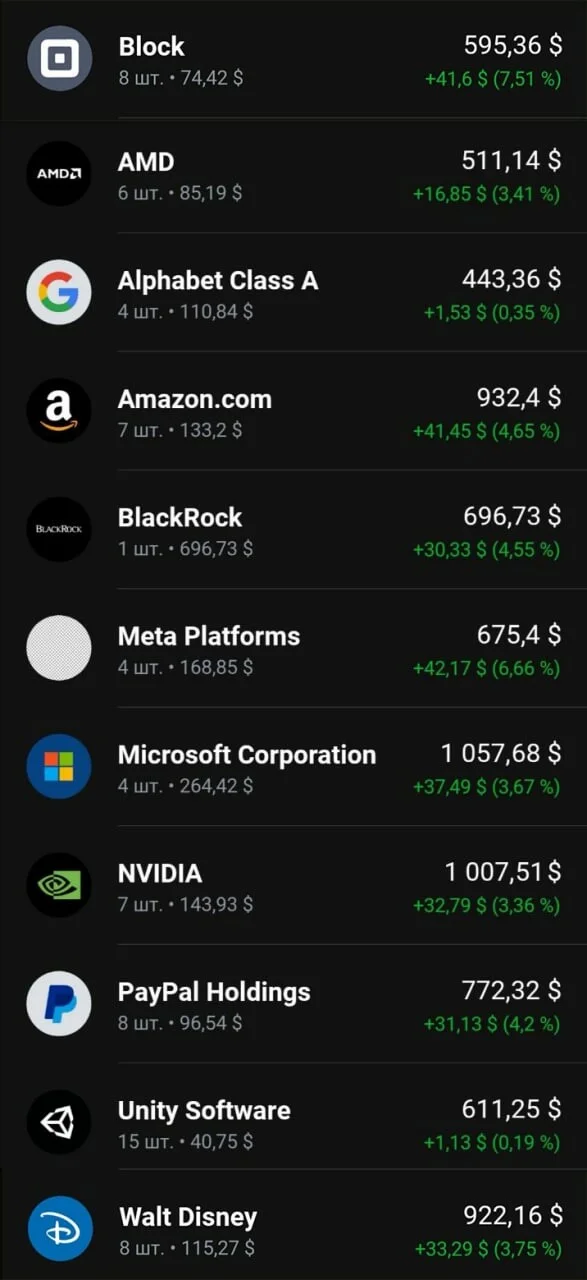Select NVIDIA value 1 007,51 $
The image size is (587, 1280).
pyautogui.click(x=503, y=872)
